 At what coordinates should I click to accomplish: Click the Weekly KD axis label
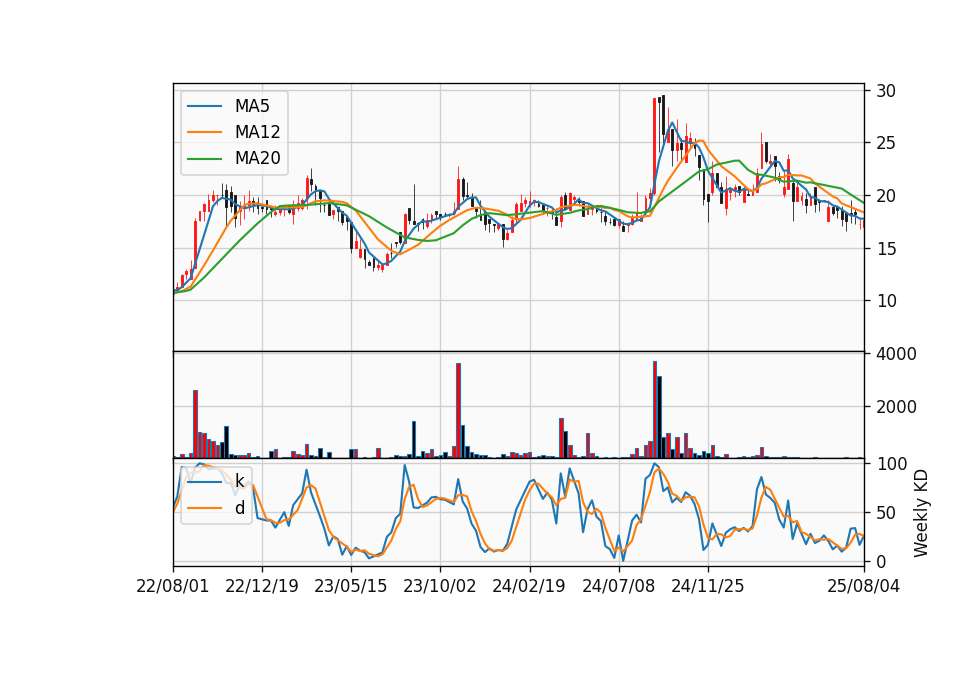point(921,514)
